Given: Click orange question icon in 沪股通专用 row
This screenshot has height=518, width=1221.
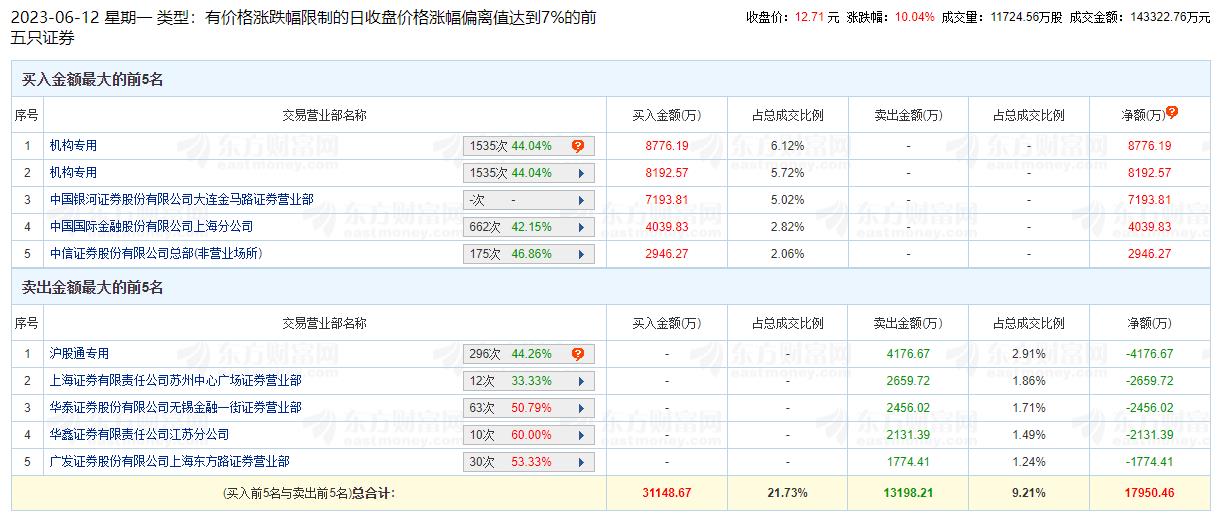Looking at the screenshot, I should (x=577, y=354).
